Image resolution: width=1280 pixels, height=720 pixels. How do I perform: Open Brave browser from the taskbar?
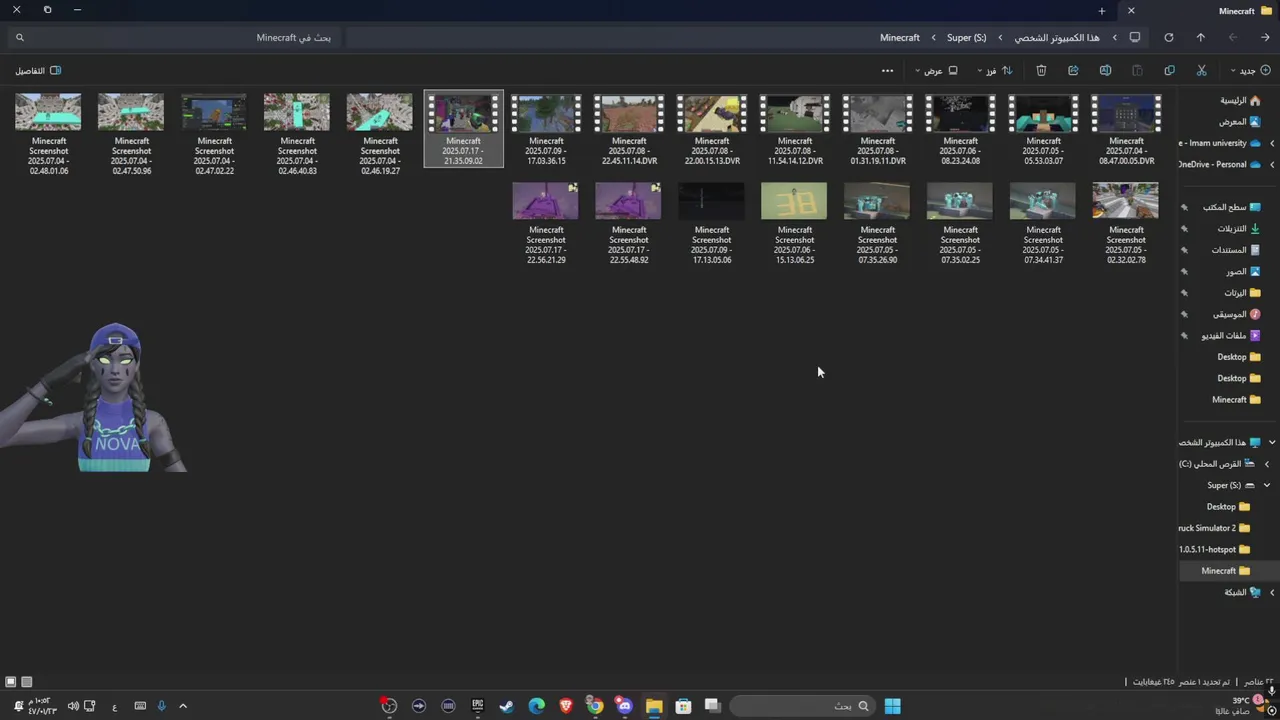click(566, 706)
